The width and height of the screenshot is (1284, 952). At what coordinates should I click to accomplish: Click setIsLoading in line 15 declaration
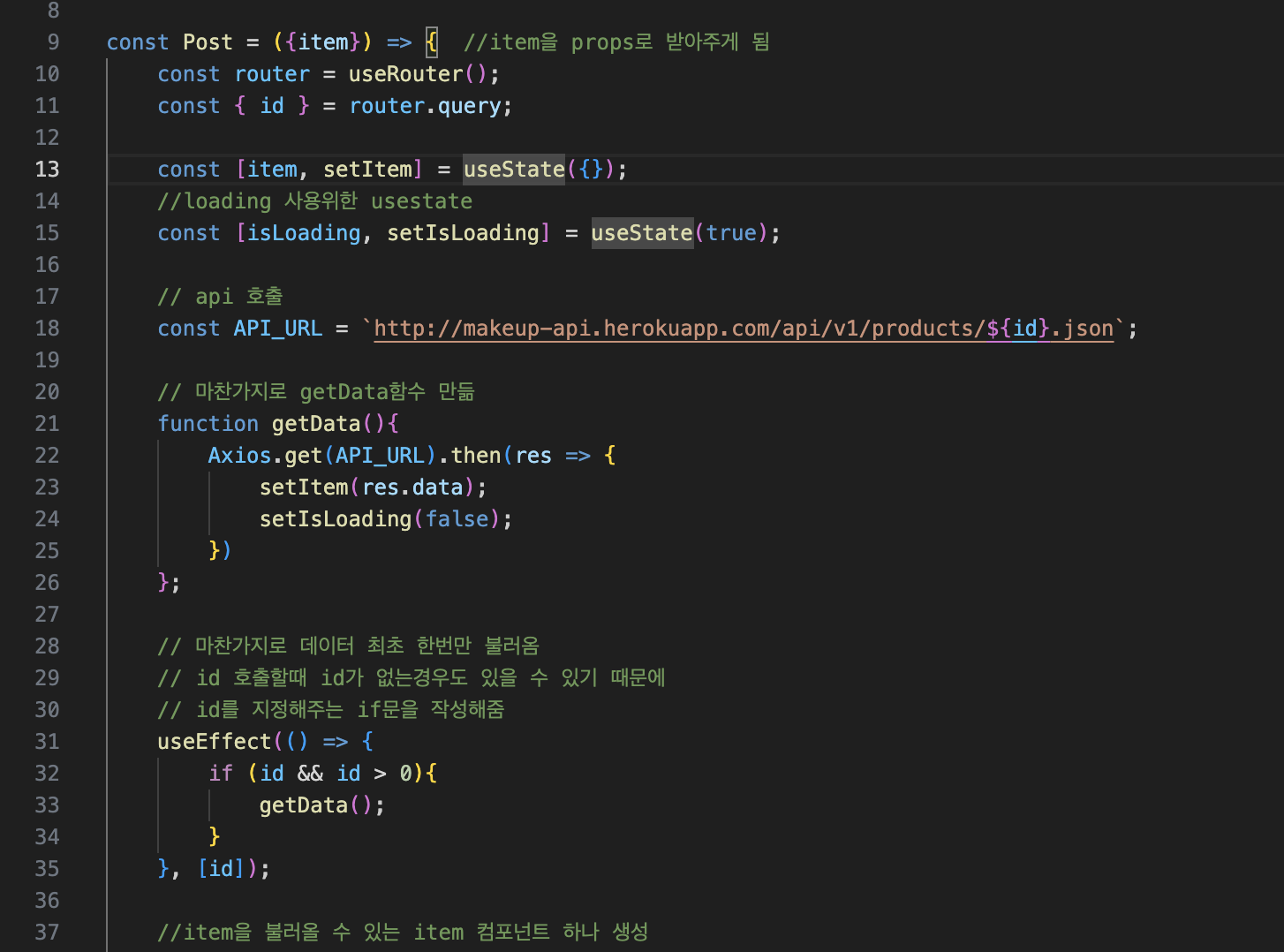(x=464, y=233)
